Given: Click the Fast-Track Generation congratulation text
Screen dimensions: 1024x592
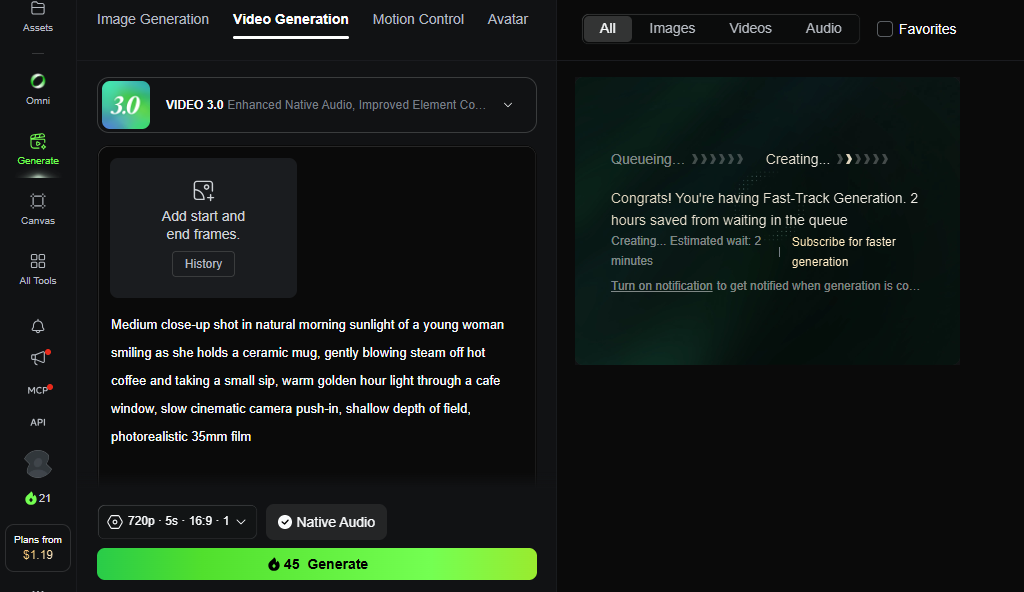Looking at the screenshot, I should point(764,209).
